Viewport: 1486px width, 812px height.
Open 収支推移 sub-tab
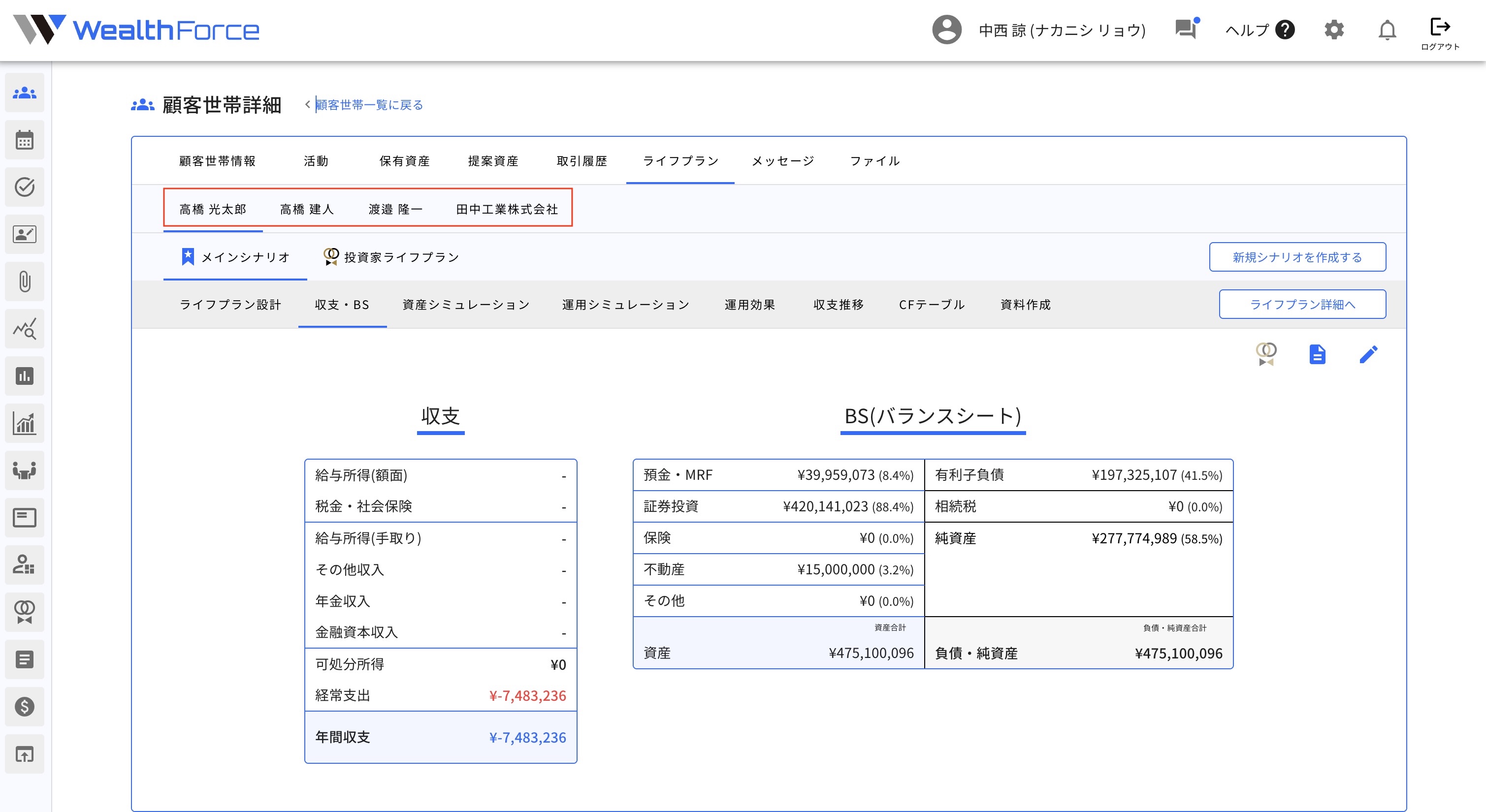(839, 305)
